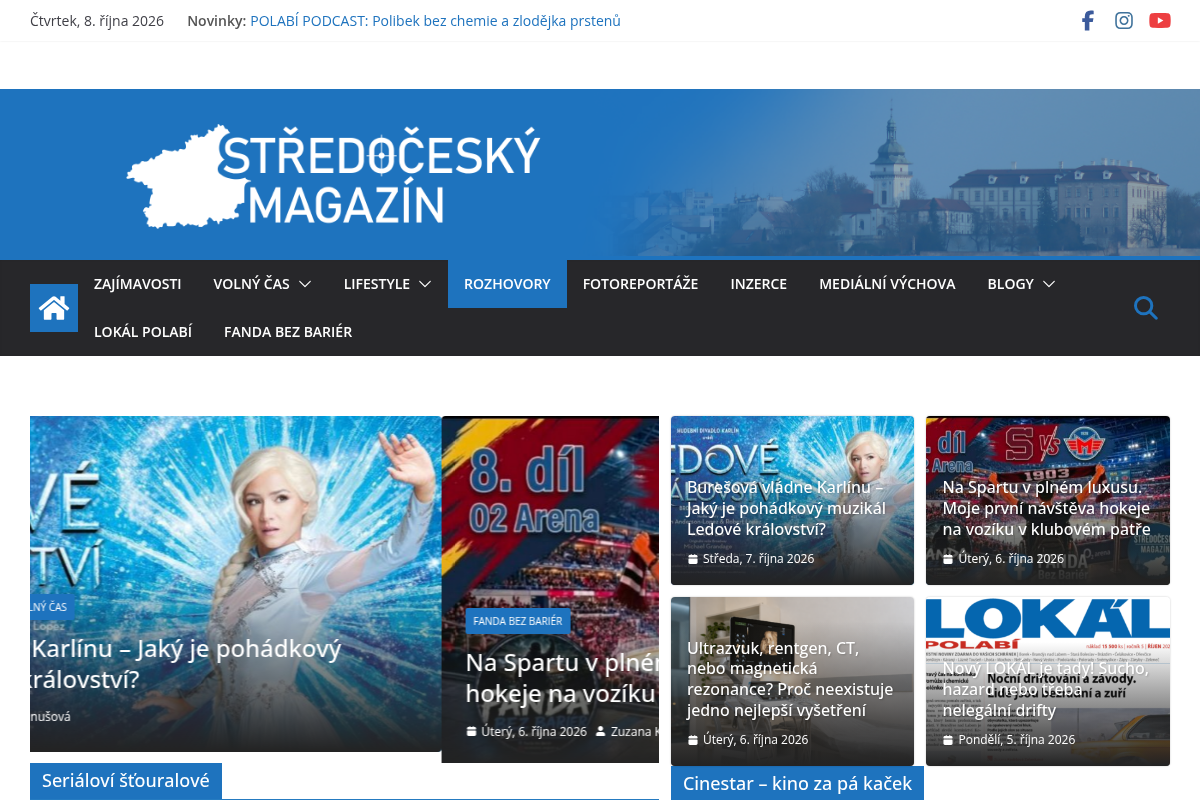
Task: Open the Polabí Podcast news ticker link
Action: point(435,21)
